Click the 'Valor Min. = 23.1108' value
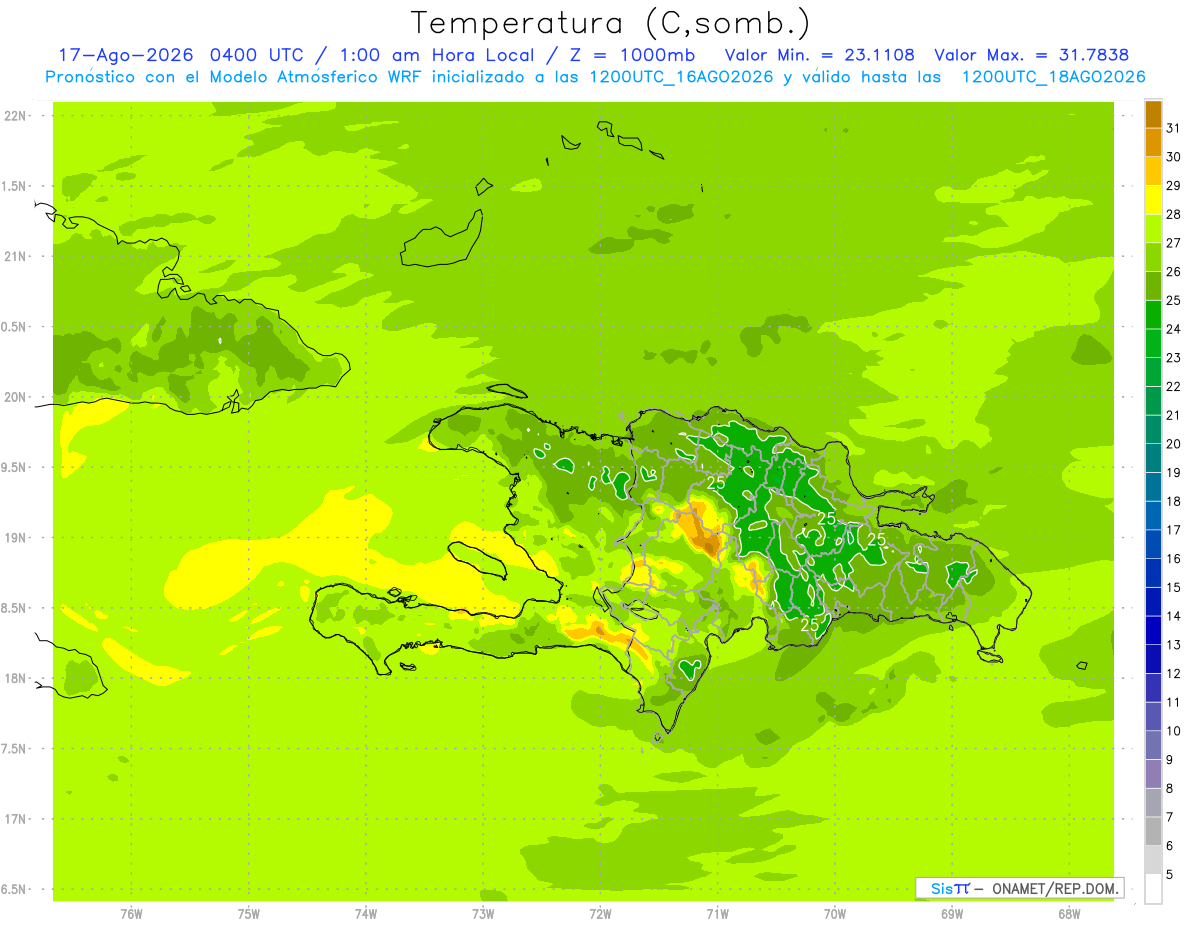Viewport: 1200px width, 927px height. click(x=819, y=55)
